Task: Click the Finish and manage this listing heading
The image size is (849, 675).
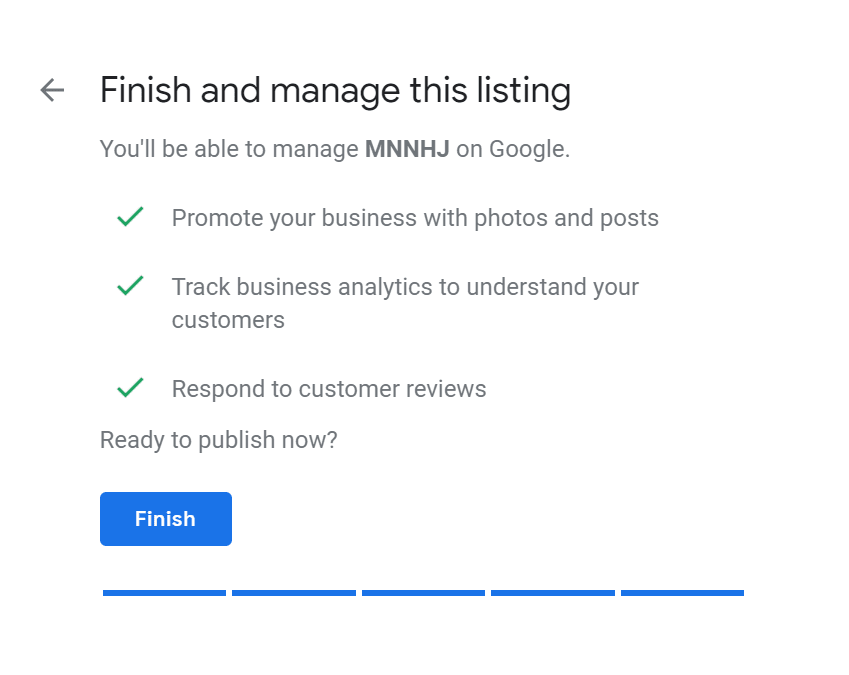Action: pos(335,90)
